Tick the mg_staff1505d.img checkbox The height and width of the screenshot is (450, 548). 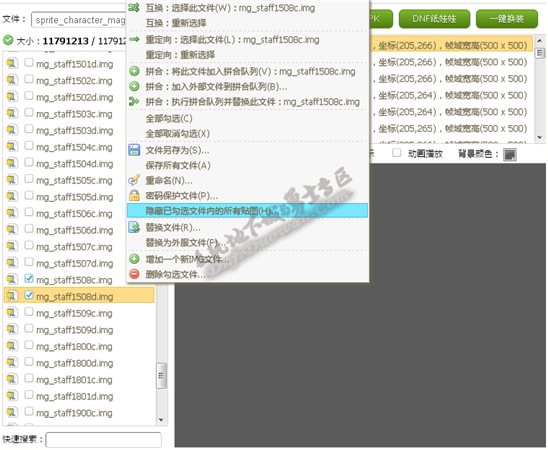(x=29, y=195)
